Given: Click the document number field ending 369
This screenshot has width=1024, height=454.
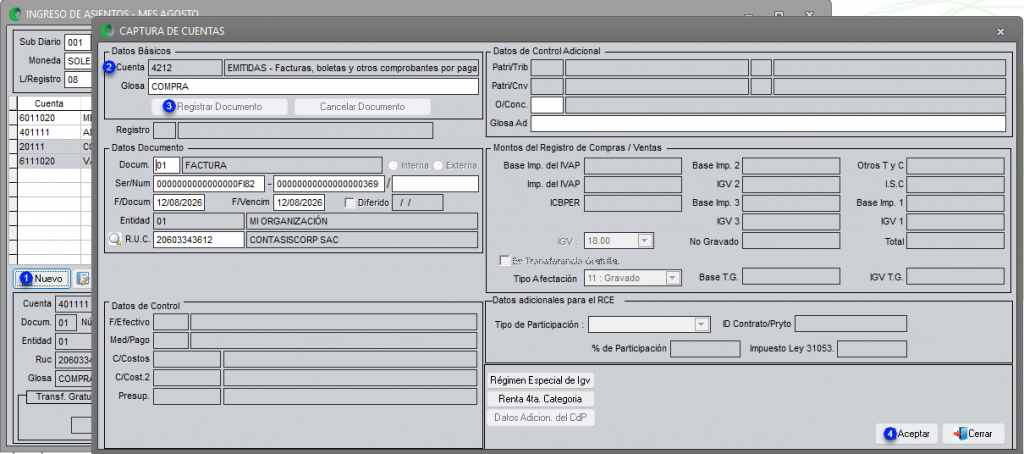Looking at the screenshot, I should tap(328, 184).
